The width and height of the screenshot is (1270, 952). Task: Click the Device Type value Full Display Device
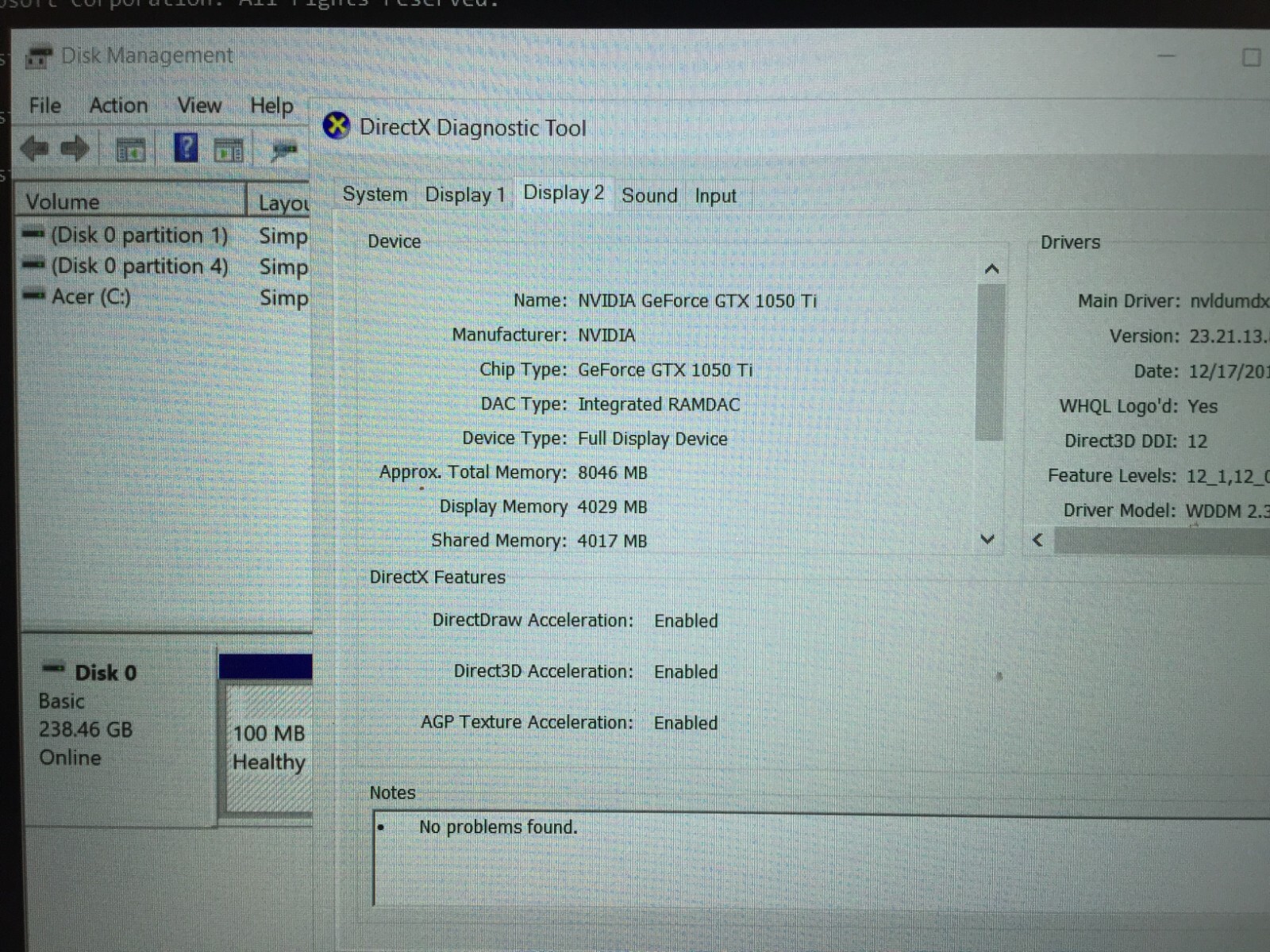(652, 439)
